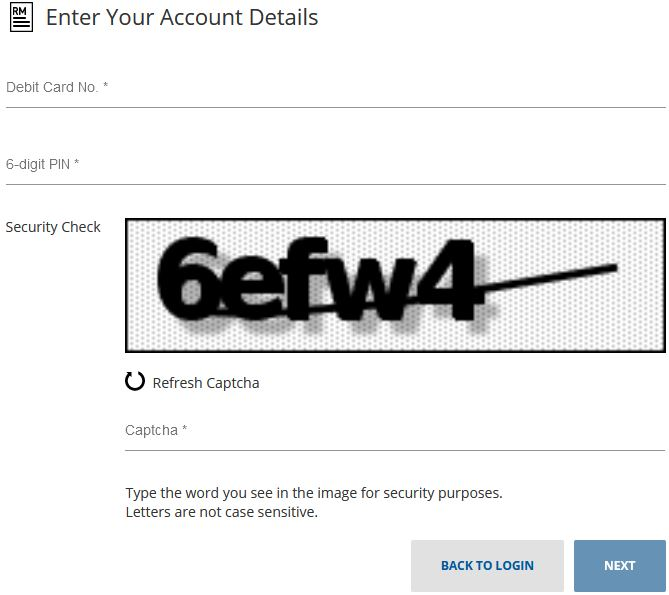Click the RM document icon in header
The width and height of the screenshot is (669, 595).
pos(20,18)
